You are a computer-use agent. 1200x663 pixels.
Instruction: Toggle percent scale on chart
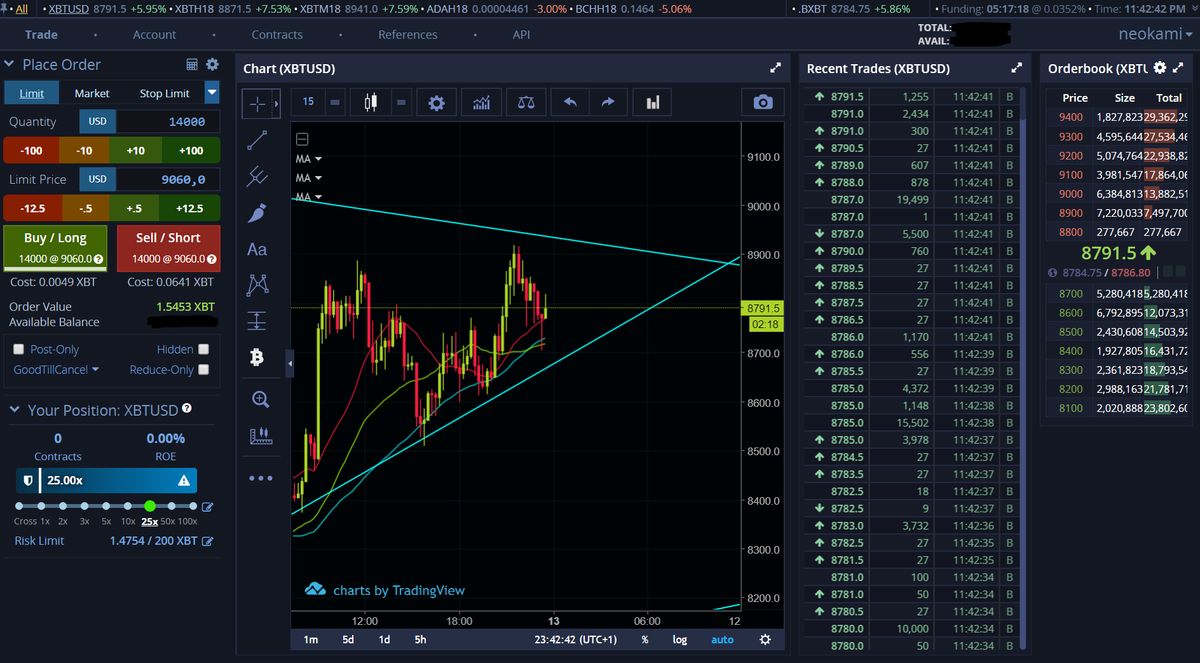pos(645,639)
